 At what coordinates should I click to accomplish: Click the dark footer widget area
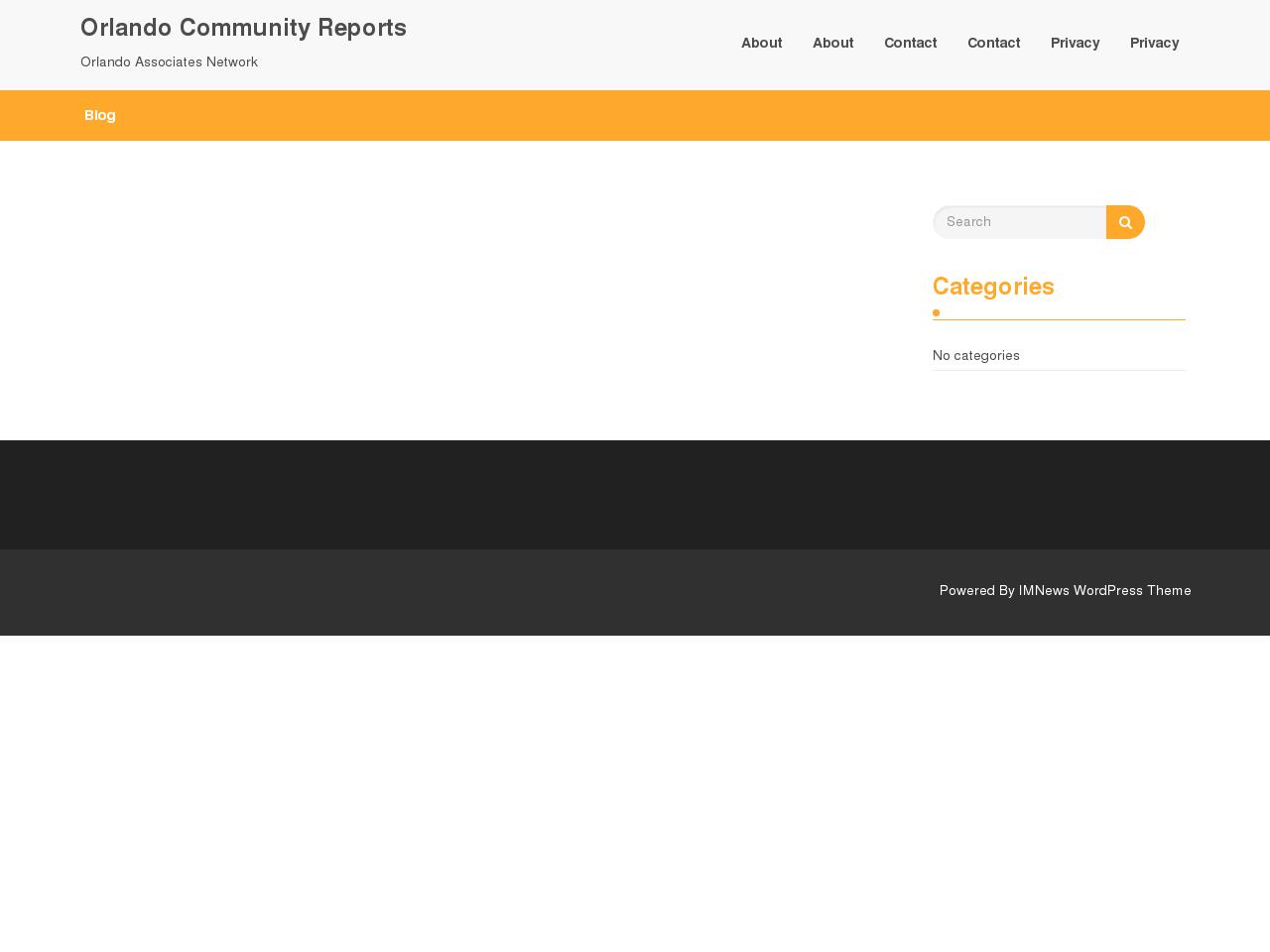pyautogui.click(x=635, y=495)
